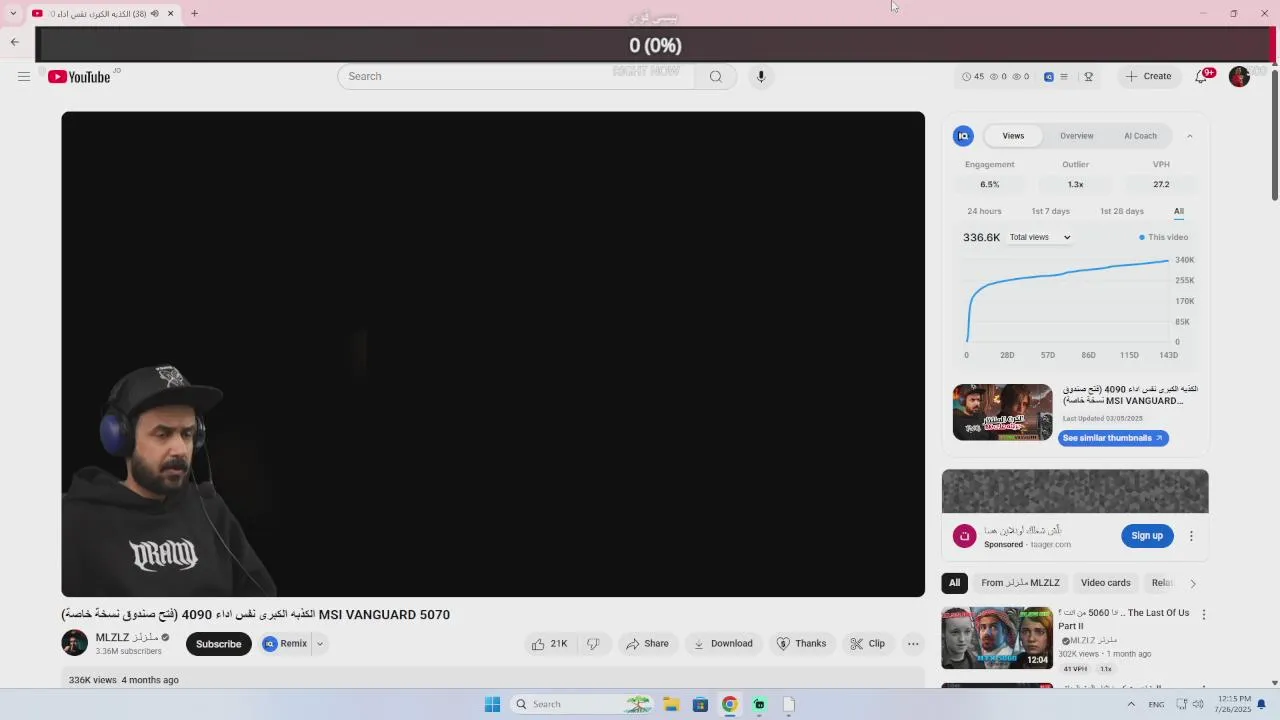Open options menu for sponsored taager ad

(x=1191, y=536)
